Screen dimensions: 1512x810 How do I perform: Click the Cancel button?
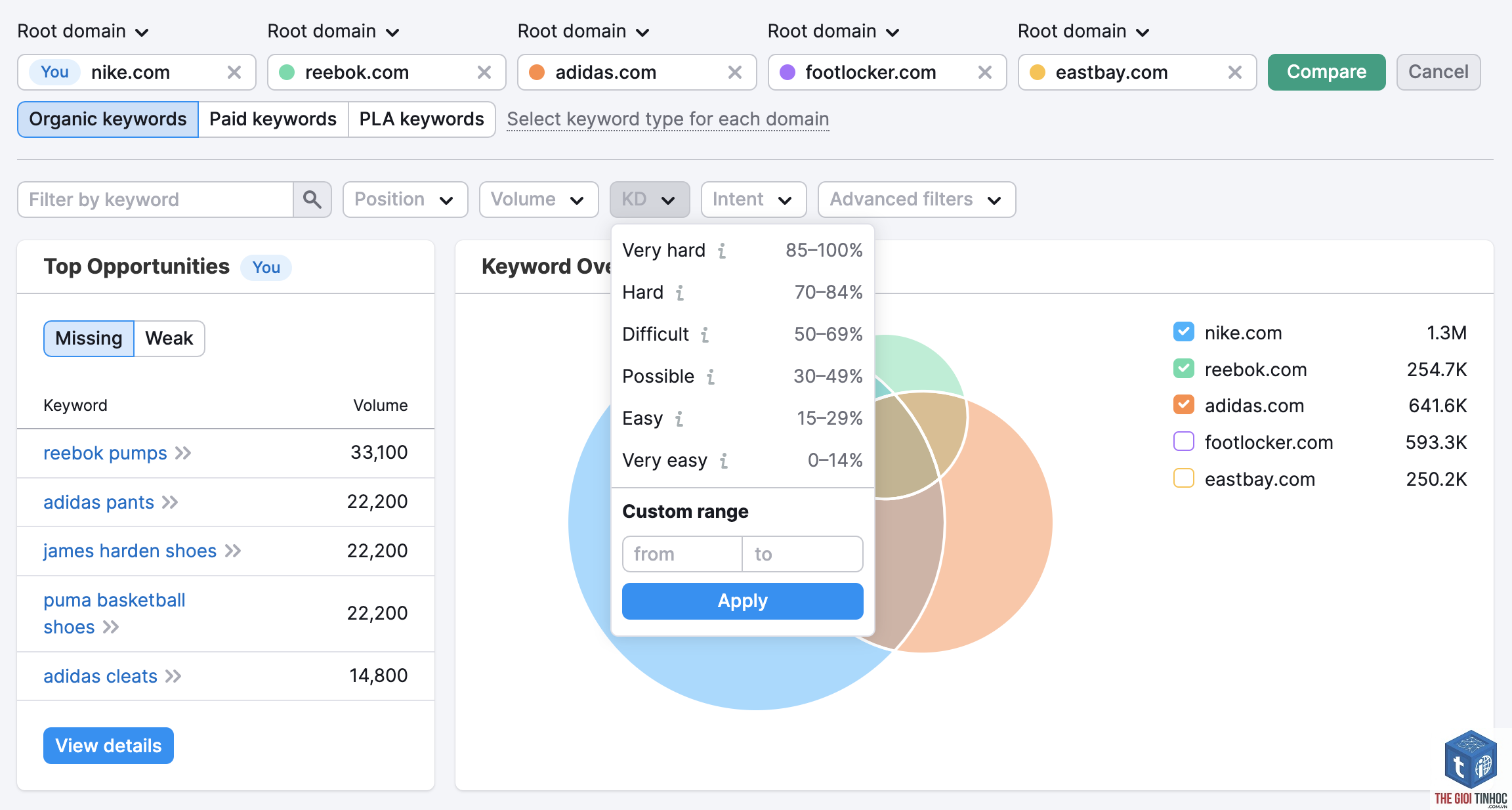(1438, 72)
